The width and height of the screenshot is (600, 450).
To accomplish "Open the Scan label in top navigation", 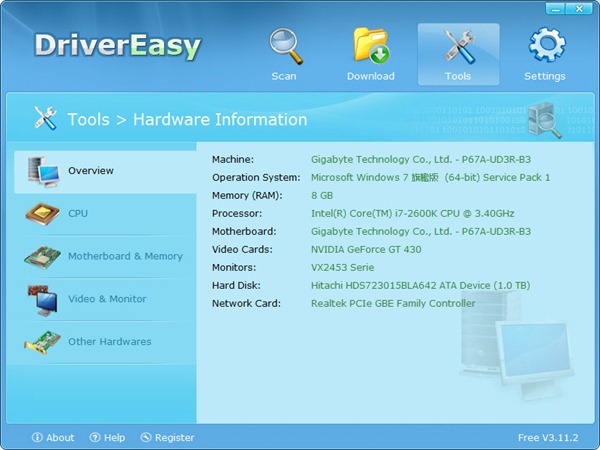I will point(284,76).
